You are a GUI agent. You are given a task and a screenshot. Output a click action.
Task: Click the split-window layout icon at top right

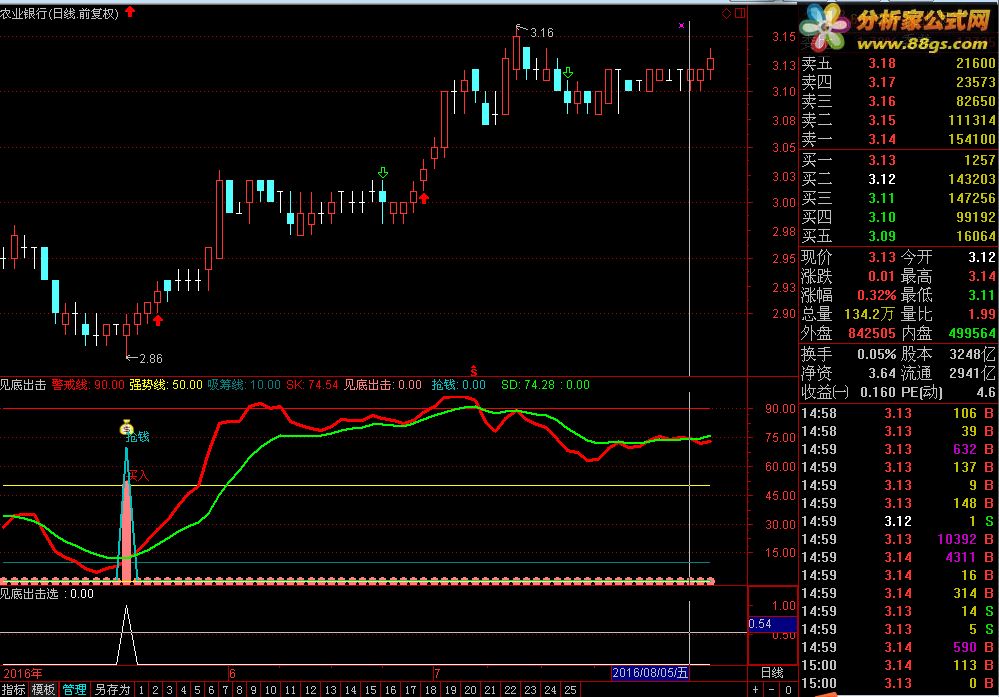point(740,13)
